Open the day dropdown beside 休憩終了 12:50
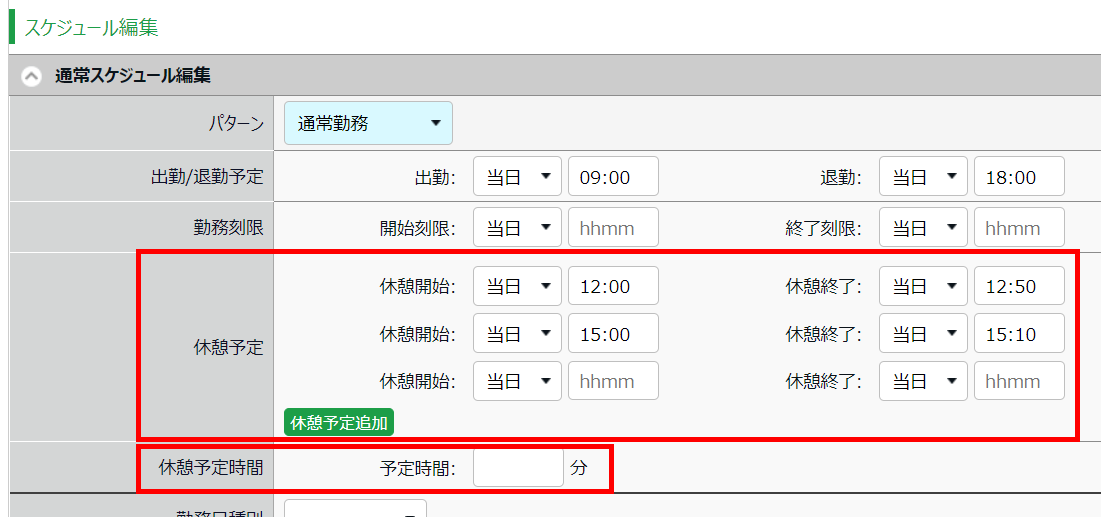Image resolution: width=1101 pixels, height=517 pixels. tap(923, 286)
